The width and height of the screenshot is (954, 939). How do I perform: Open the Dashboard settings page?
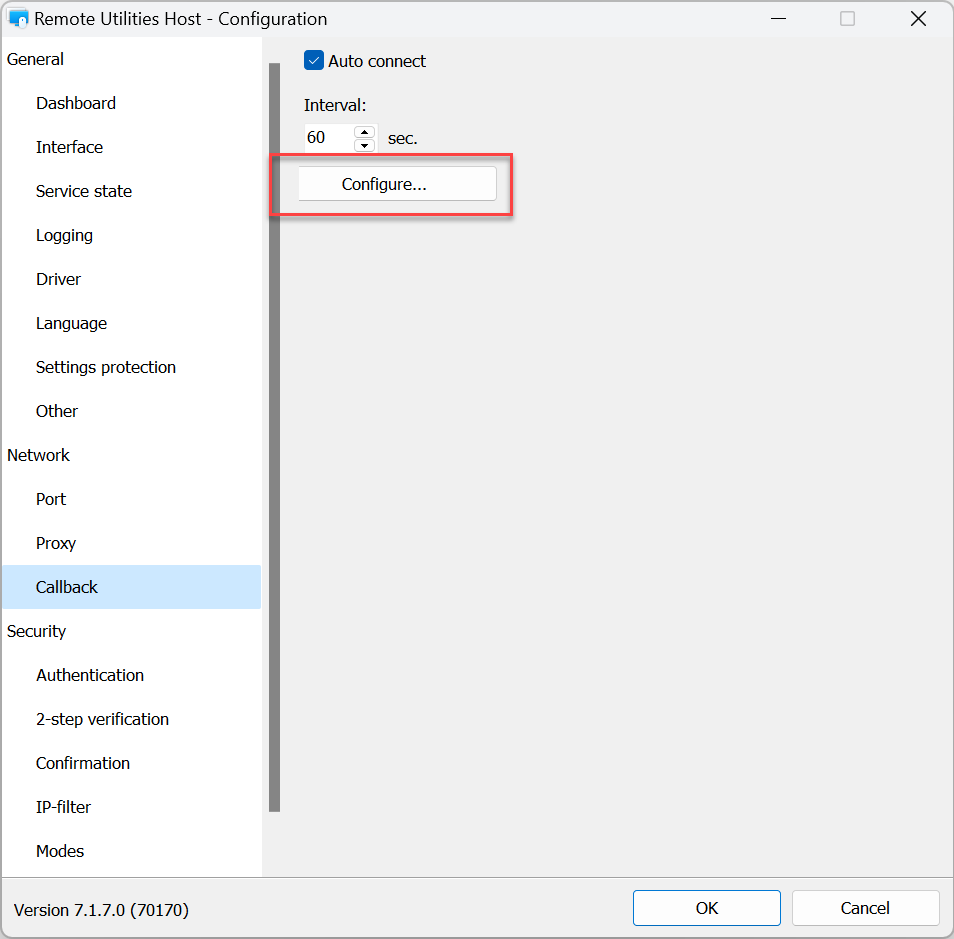tap(76, 103)
